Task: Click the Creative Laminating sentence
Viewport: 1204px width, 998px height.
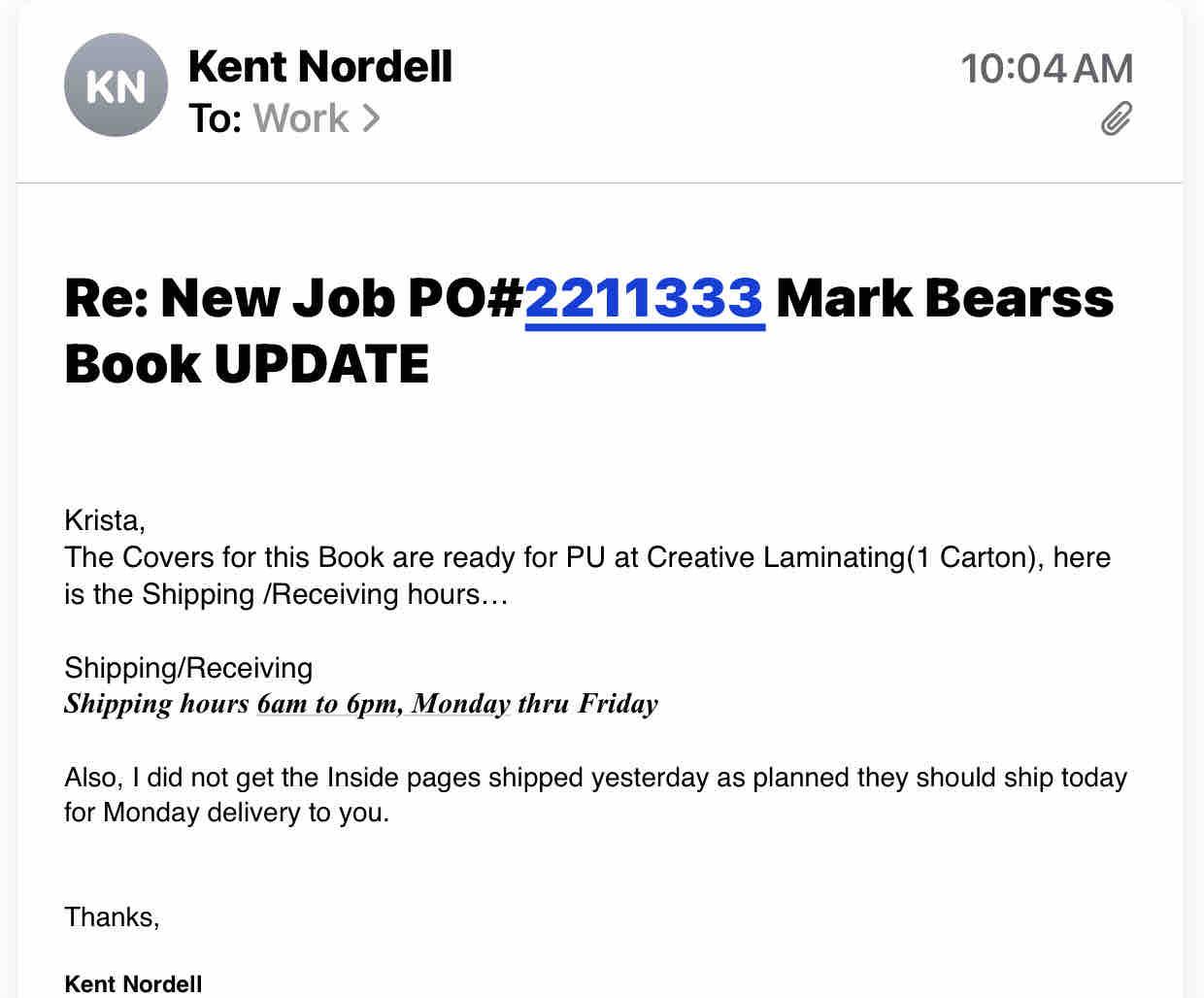Action: (x=586, y=558)
